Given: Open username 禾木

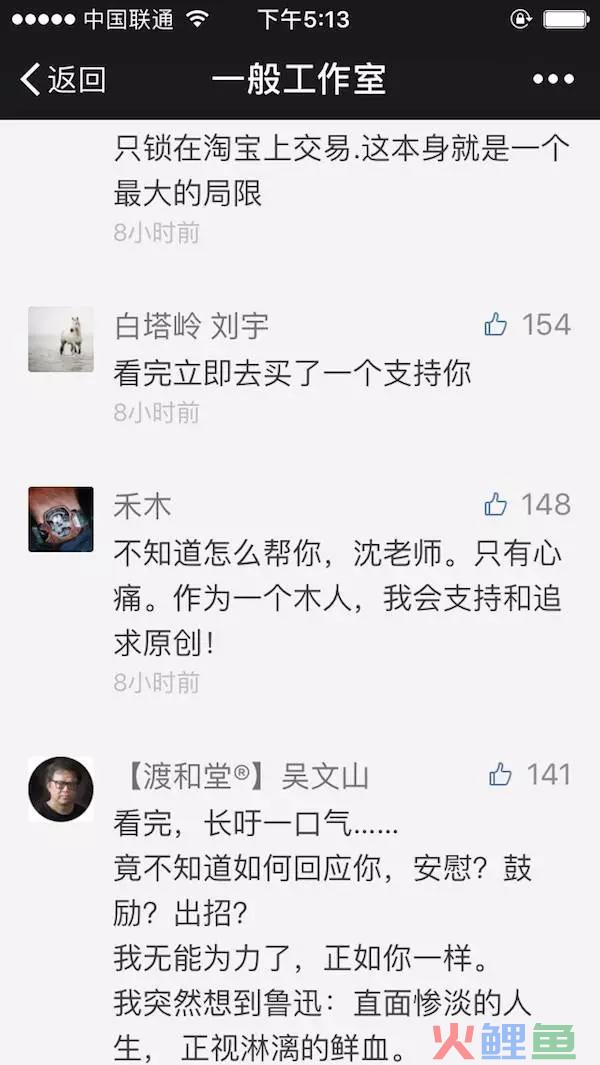Looking at the screenshot, I should pos(143,507).
